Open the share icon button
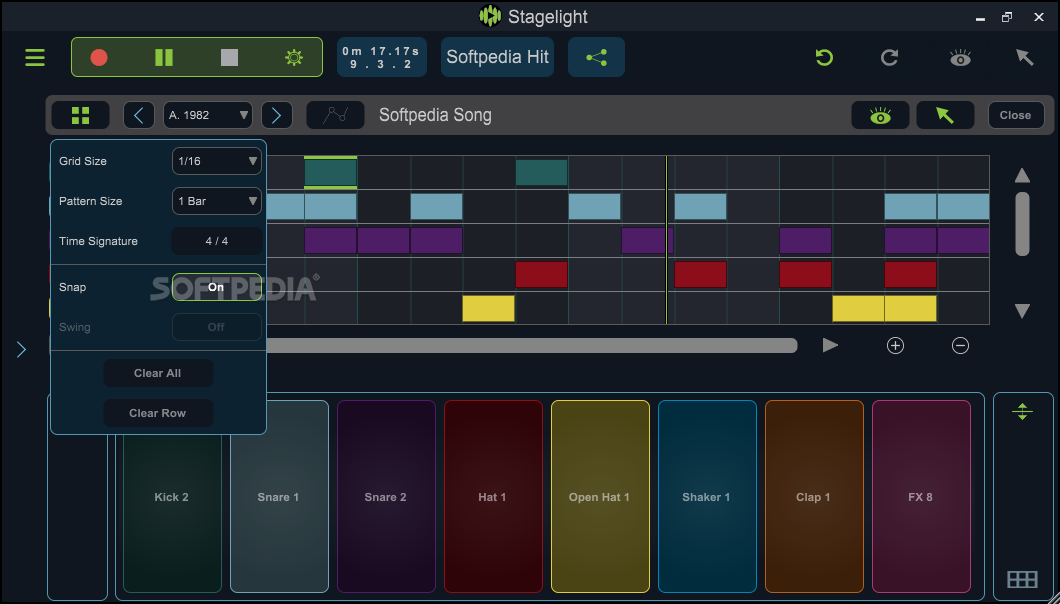The width and height of the screenshot is (1060, 604). point(596,57)
